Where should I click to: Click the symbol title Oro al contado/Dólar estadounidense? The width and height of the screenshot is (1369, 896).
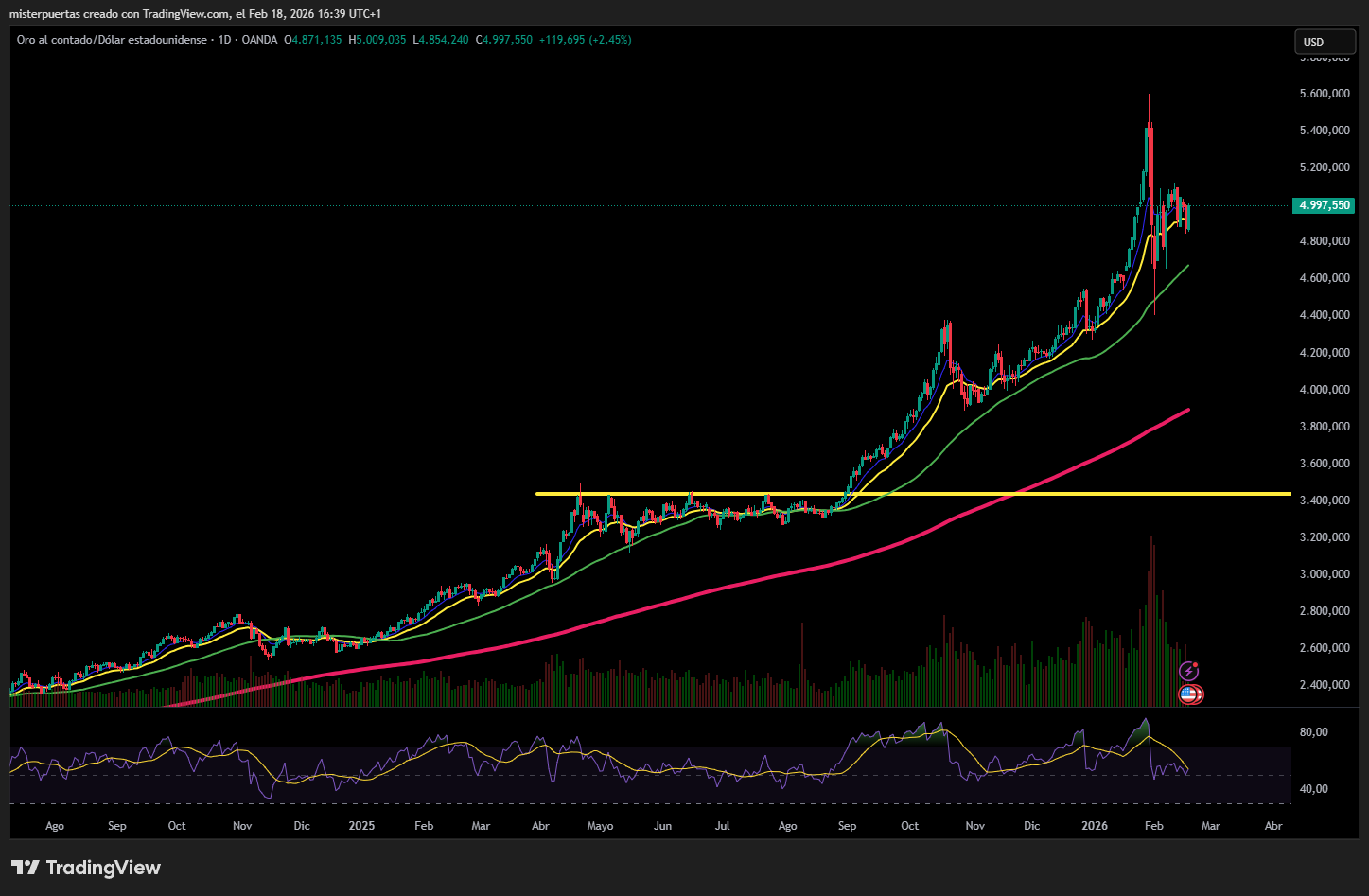[x=112, y=40]
